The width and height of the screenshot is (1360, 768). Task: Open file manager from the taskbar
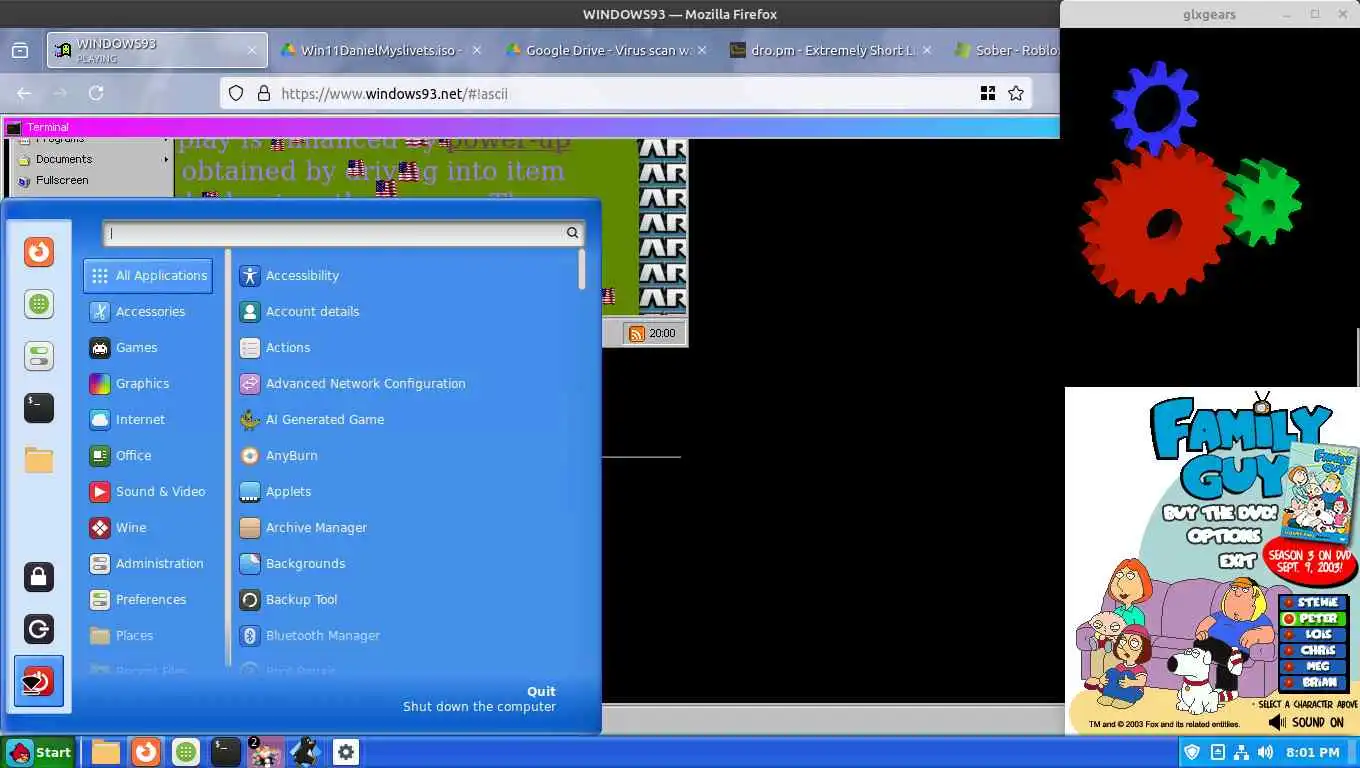coord(106,752)
